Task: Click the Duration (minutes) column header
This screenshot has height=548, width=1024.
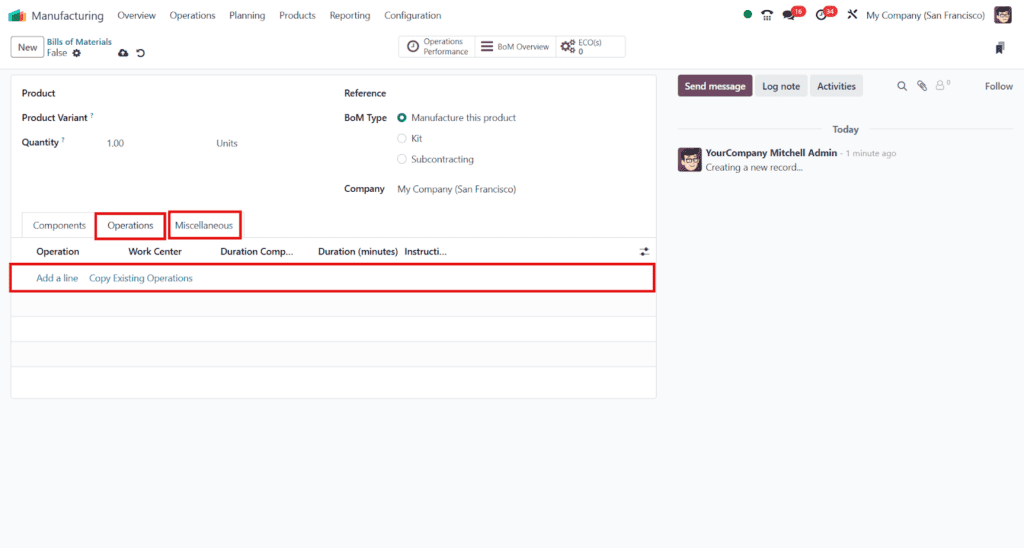Action: [358, 251]
